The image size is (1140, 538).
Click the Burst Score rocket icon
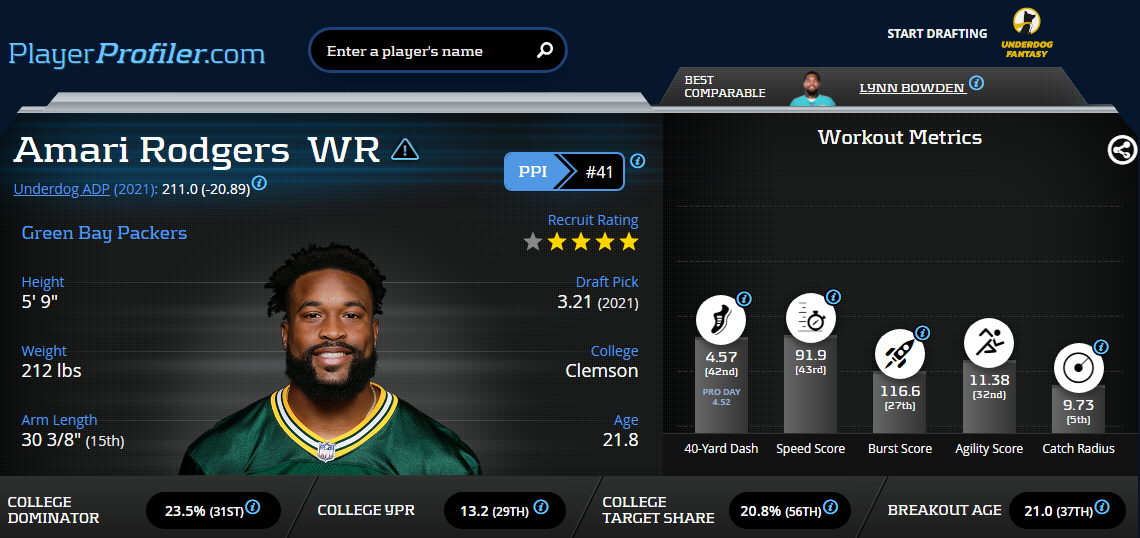900,353
